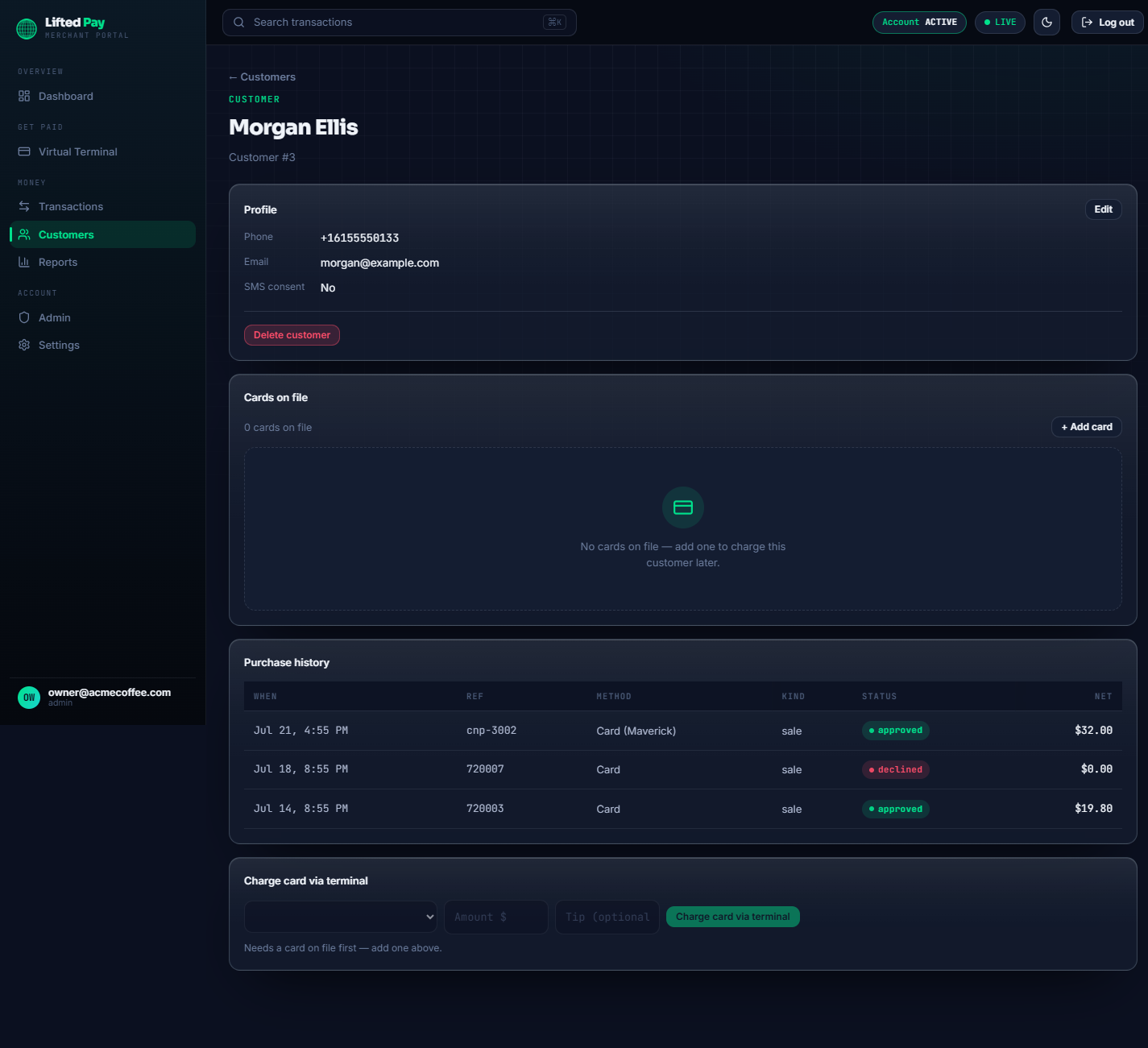
Task: Click the STATUS column header
Action: pyautogui.click(x=879, y=697)
